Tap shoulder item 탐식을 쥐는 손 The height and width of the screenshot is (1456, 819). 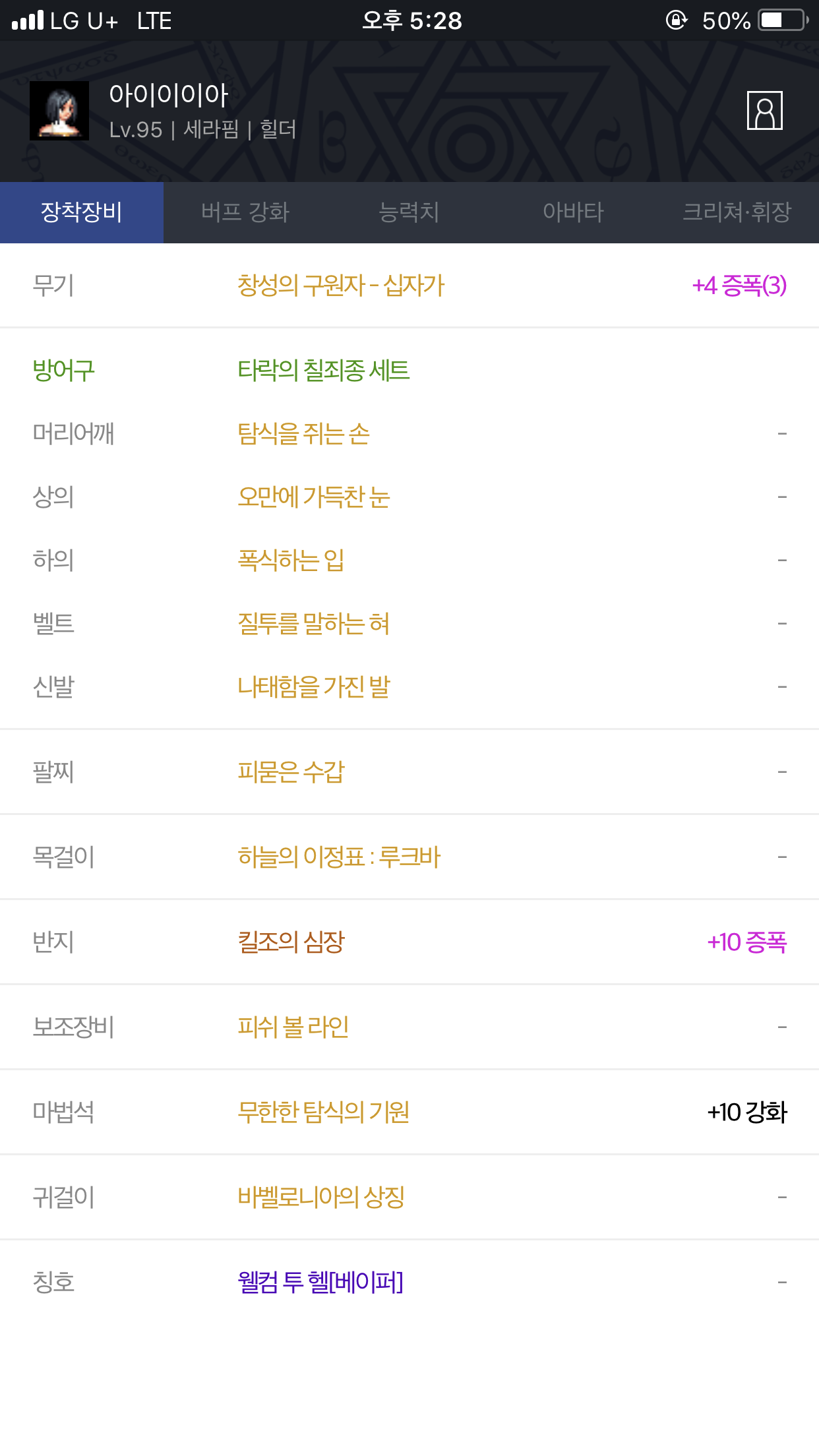tap(303, 434)
